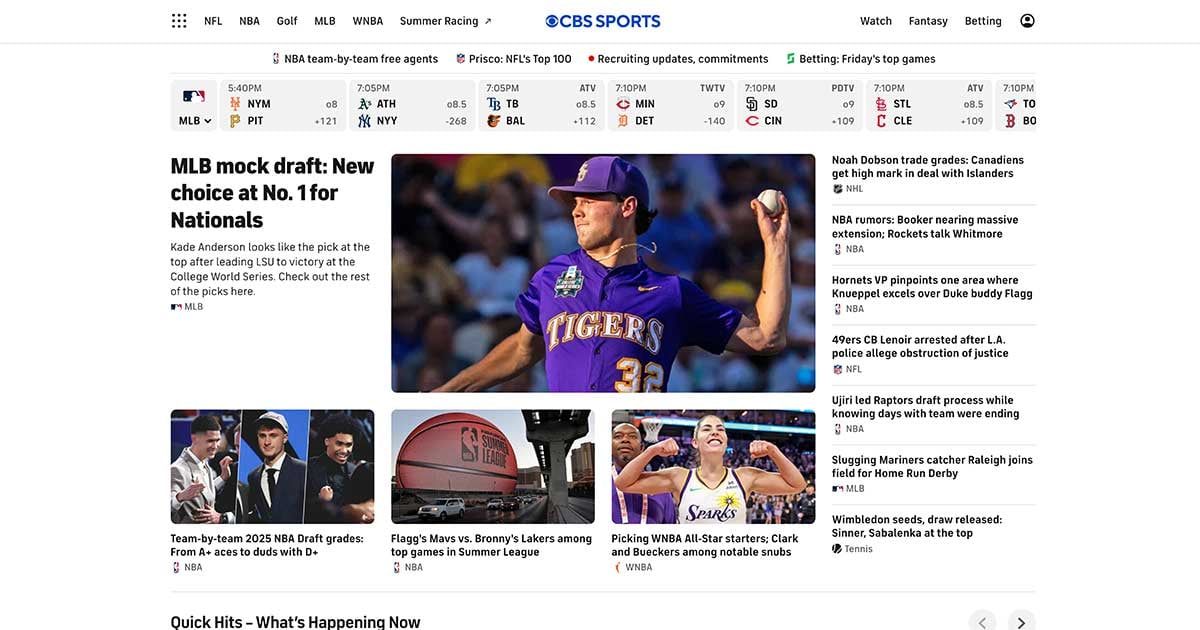Open Prisco: NFL's Top 100 link
Image resolution: width=1200 pixels, height=630 pixels.
(x=514, y=59)
